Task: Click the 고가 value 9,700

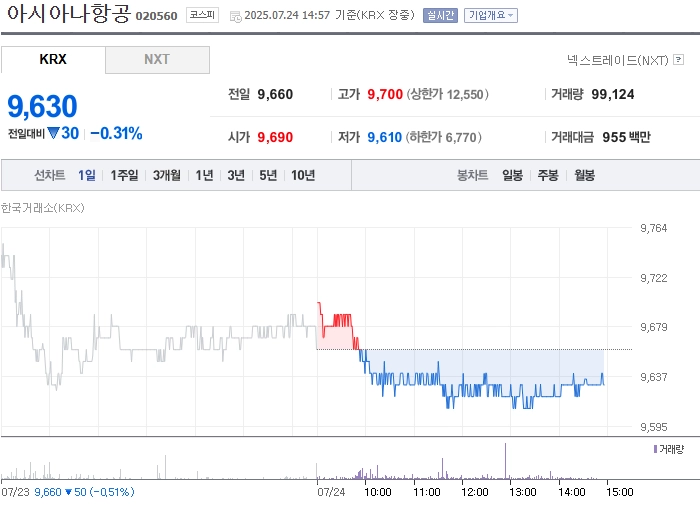Action: 385,94
